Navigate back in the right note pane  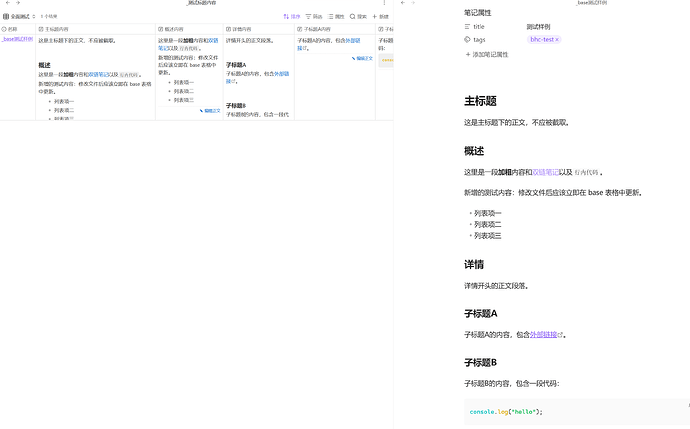403,3
